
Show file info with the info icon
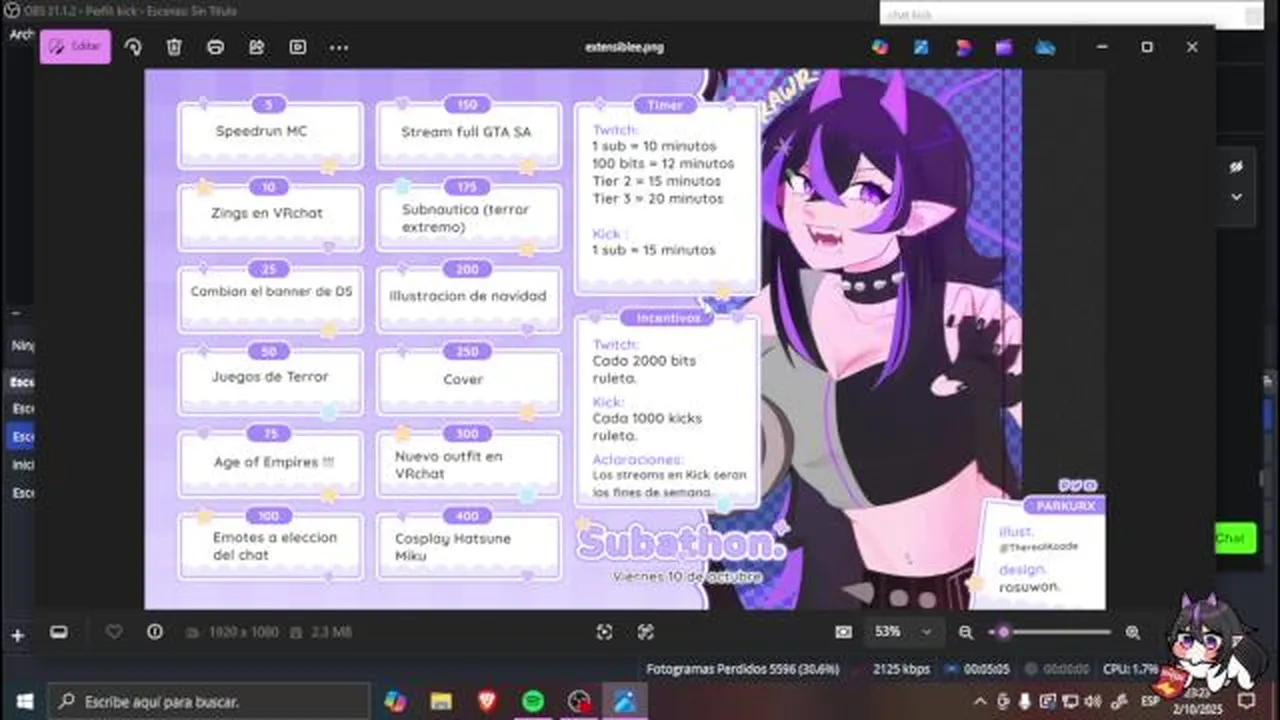point(155,632)
